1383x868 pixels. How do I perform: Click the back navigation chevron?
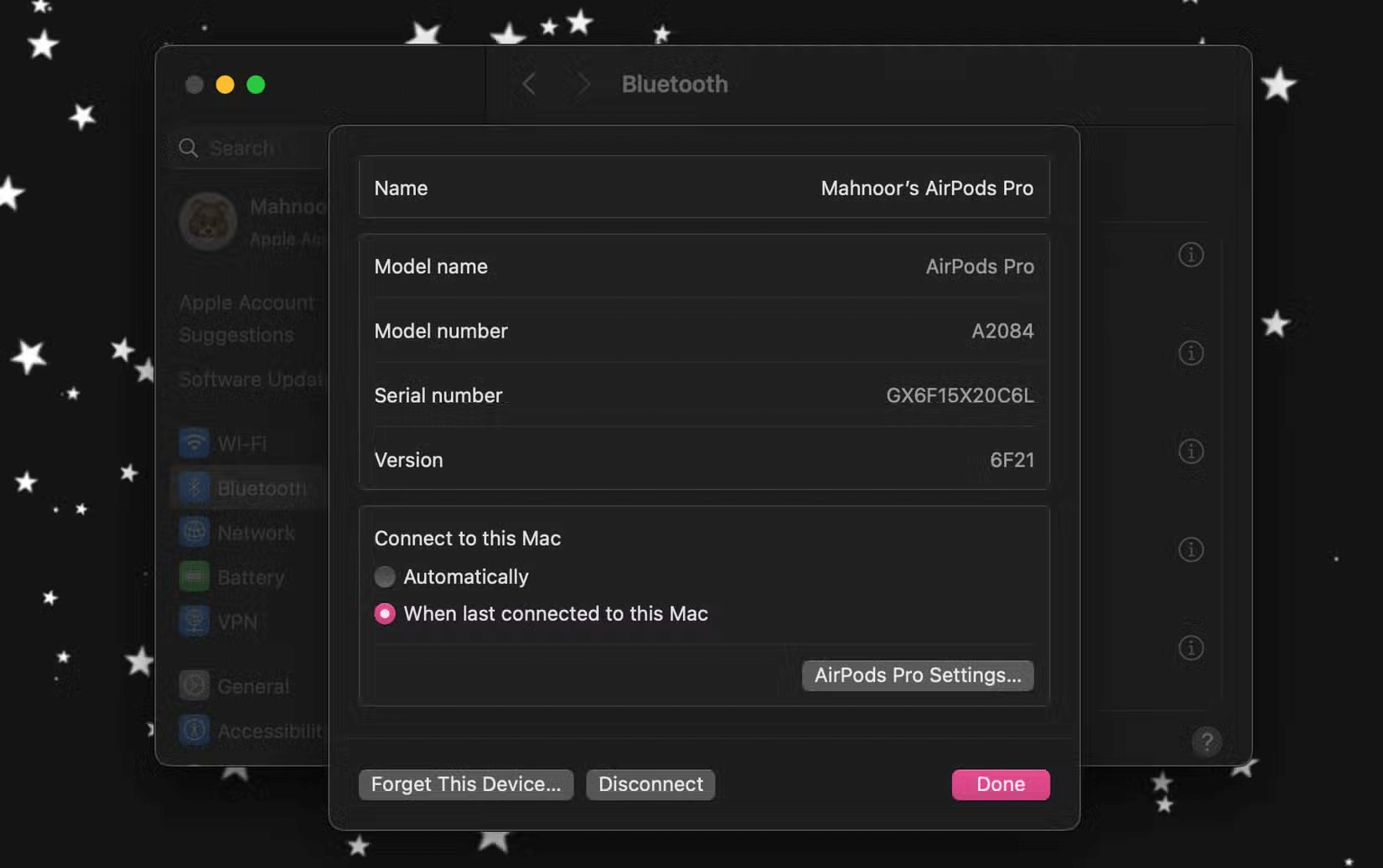point(528,84)
